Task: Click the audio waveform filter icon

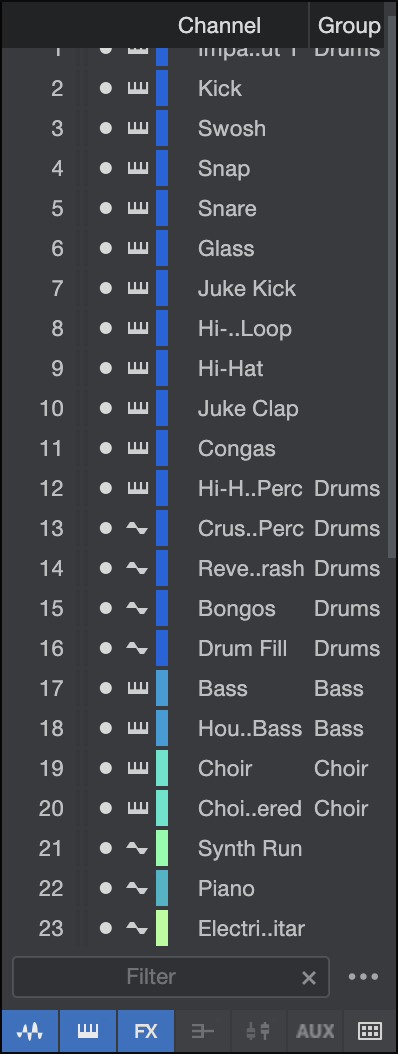Action: (x=30, y=1030)
